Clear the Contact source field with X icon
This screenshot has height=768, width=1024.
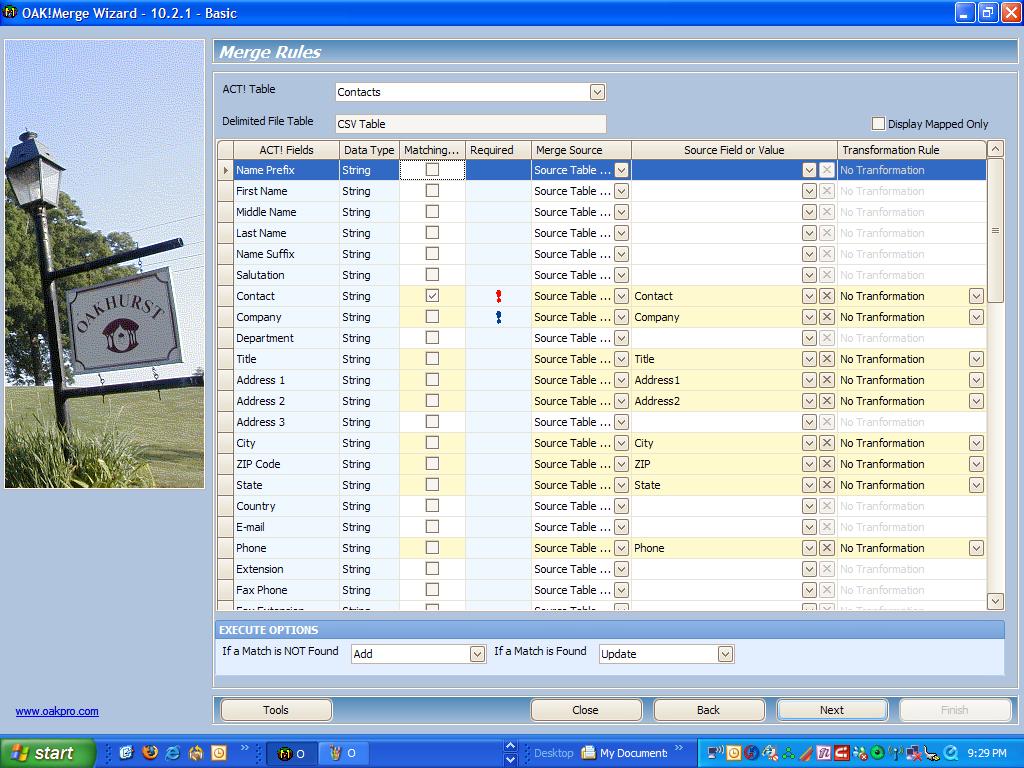(826, 296)
